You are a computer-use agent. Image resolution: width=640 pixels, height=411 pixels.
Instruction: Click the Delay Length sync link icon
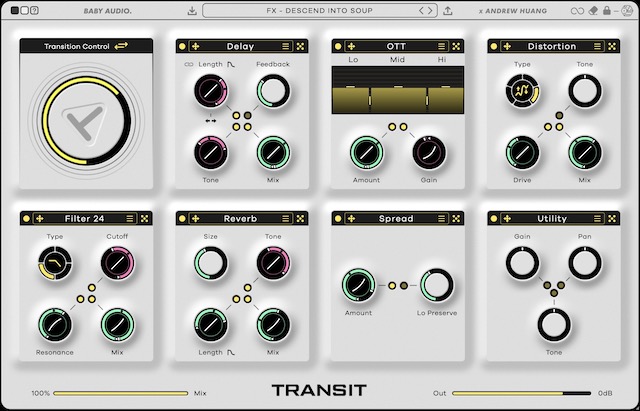tap(186, 64)
